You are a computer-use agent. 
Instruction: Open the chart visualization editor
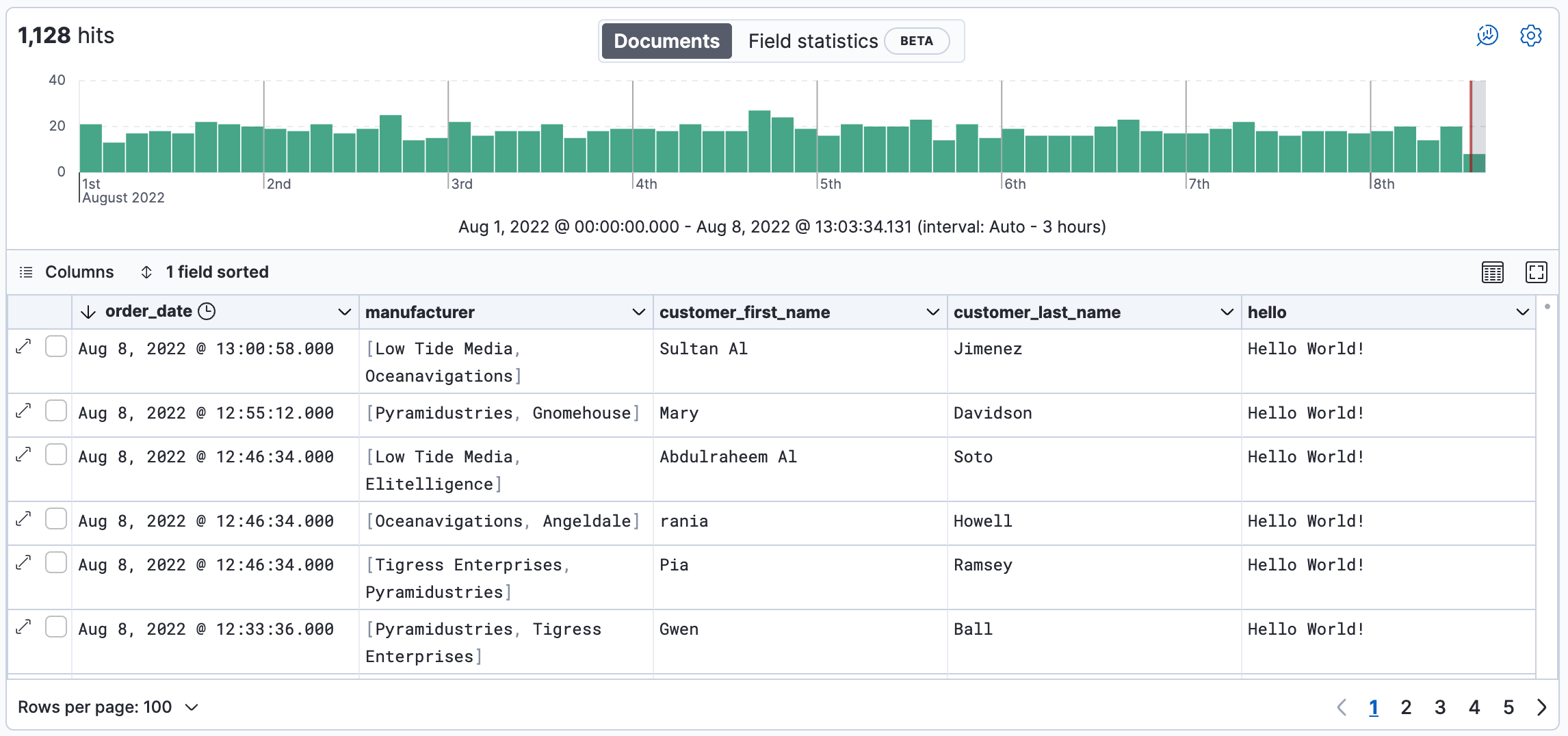click(x=1487, y=35)
